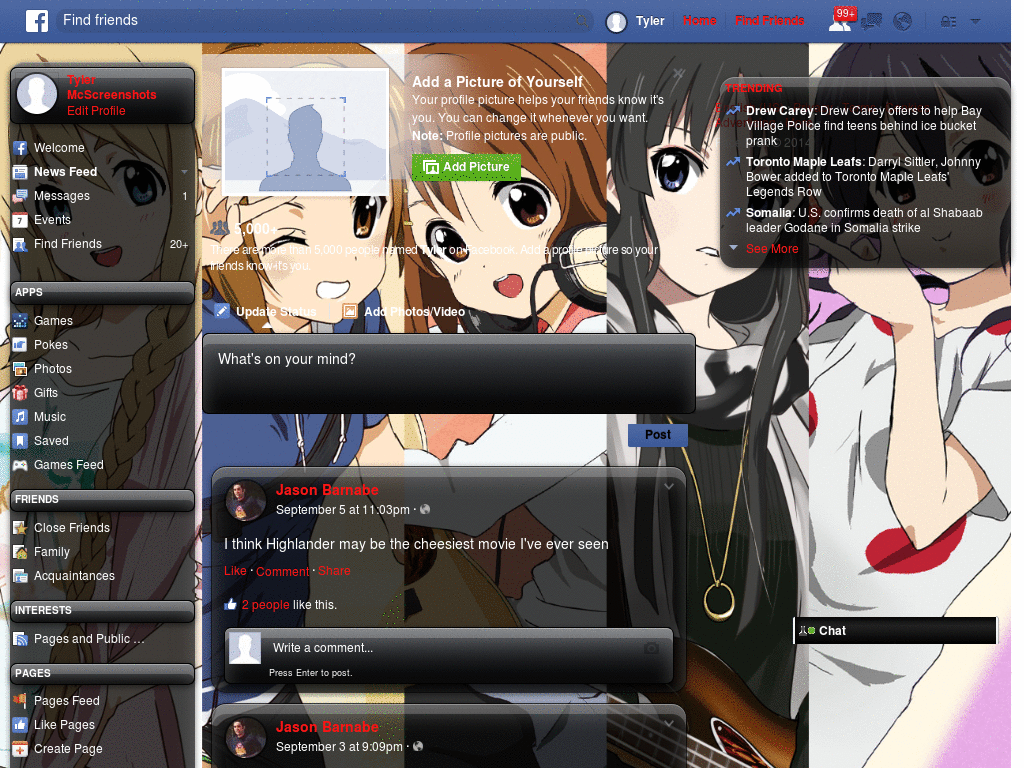
Task: Click the search magnifier icon in top bar
Action: pyautogui.click(x=582, y=21)
